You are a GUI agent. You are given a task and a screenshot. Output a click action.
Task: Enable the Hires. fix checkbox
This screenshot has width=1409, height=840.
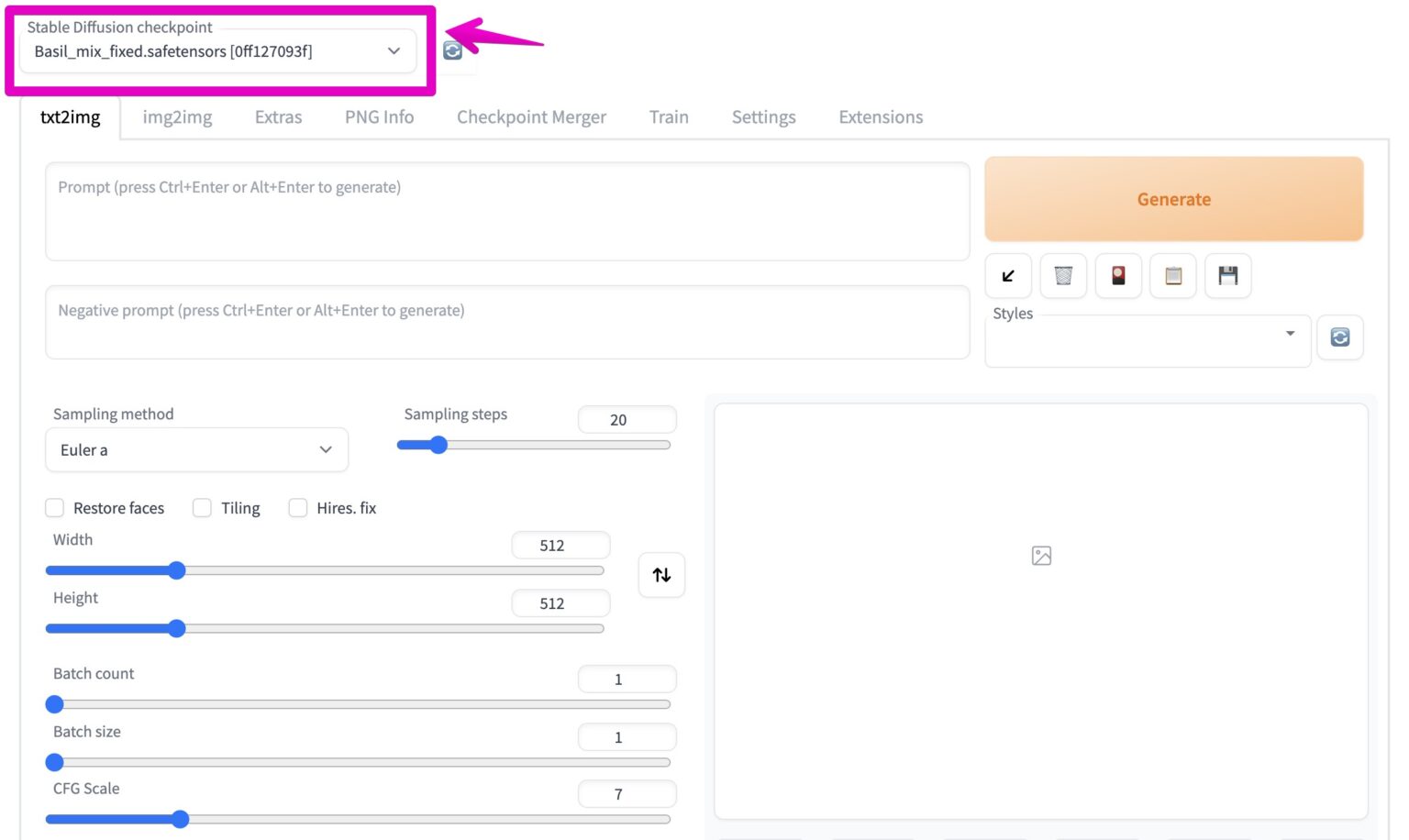298,508
